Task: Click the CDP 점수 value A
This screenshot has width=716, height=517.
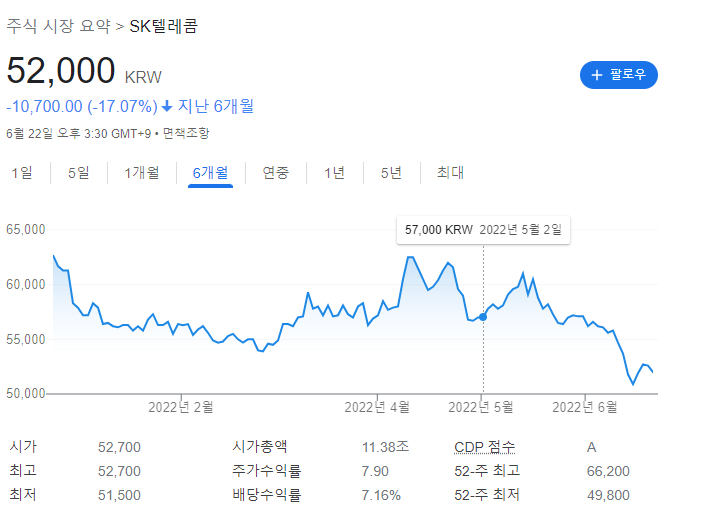Action: [x=591, y=447]
